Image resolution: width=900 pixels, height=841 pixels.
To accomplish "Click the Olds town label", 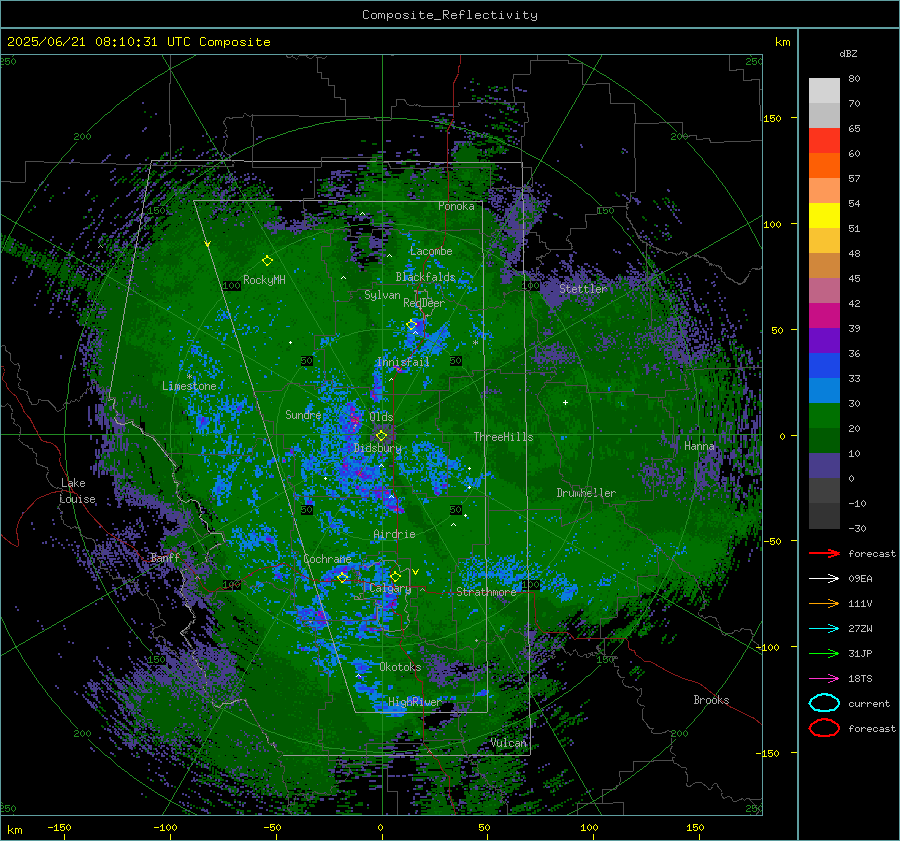I will [x=381, y=416].
